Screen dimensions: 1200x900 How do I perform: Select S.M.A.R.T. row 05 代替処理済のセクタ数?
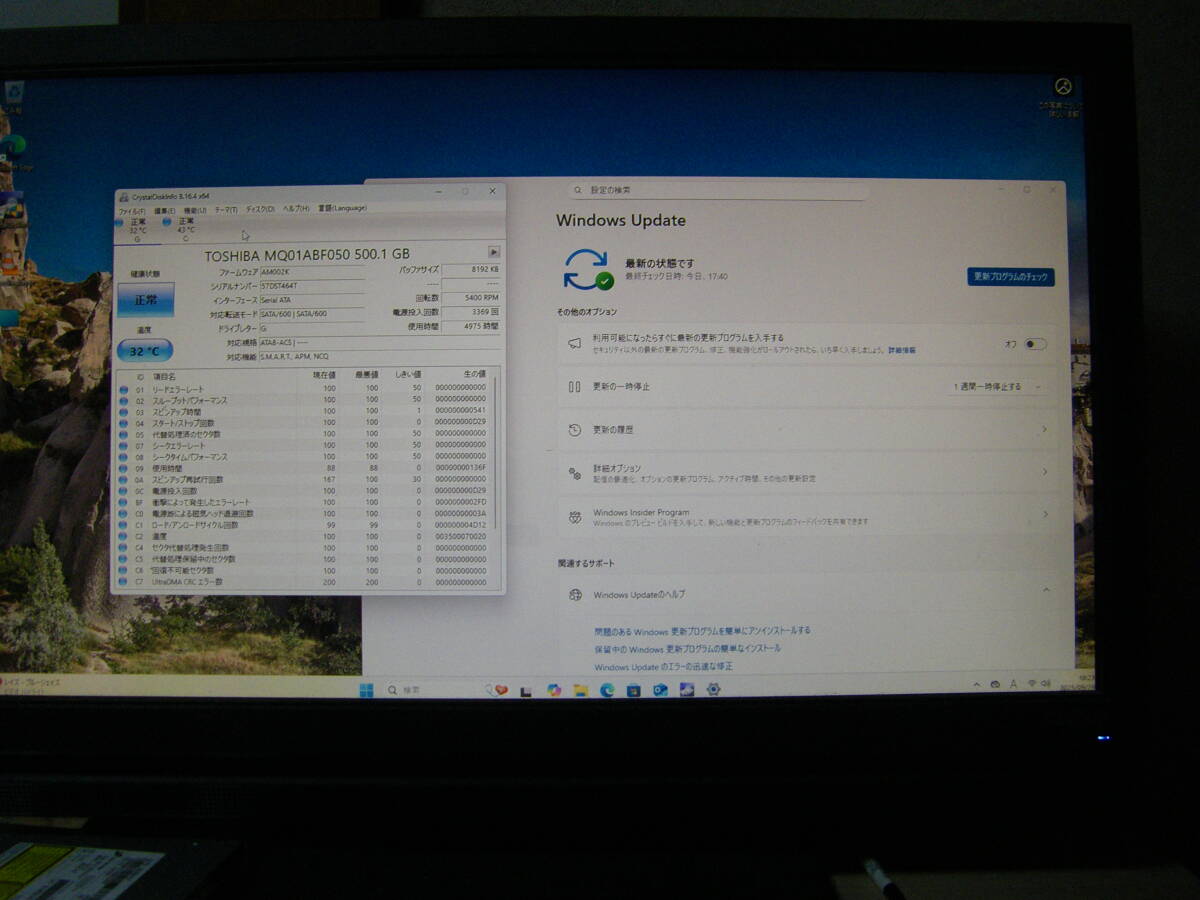(305, 434)
